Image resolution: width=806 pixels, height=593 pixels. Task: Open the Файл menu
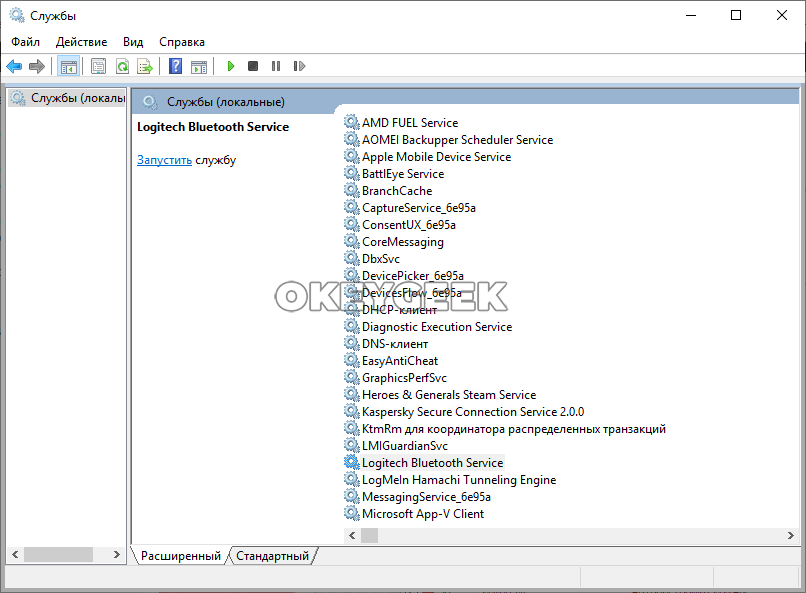pyautogui.click(x=26, y=42)
